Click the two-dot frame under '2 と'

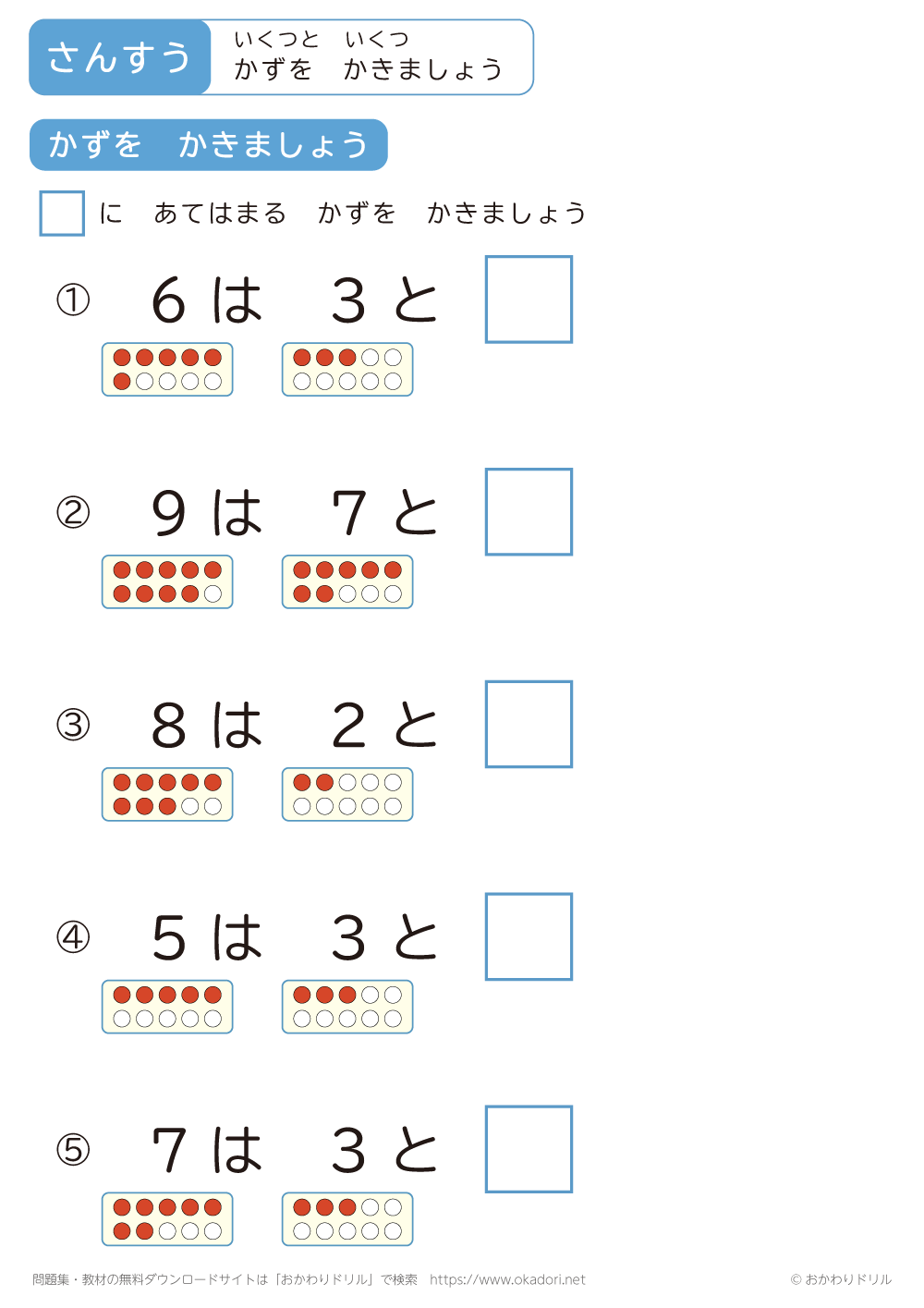[x=347, y=795]
